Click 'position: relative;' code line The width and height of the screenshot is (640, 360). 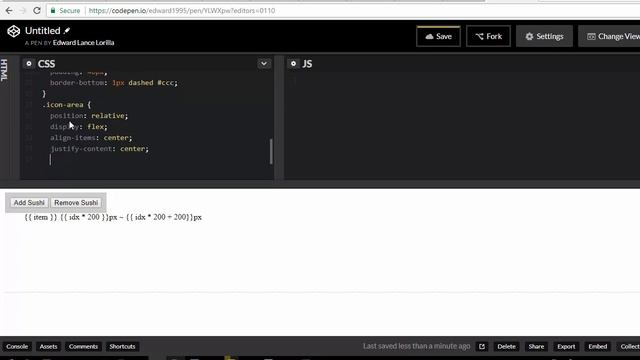(89, 116)
